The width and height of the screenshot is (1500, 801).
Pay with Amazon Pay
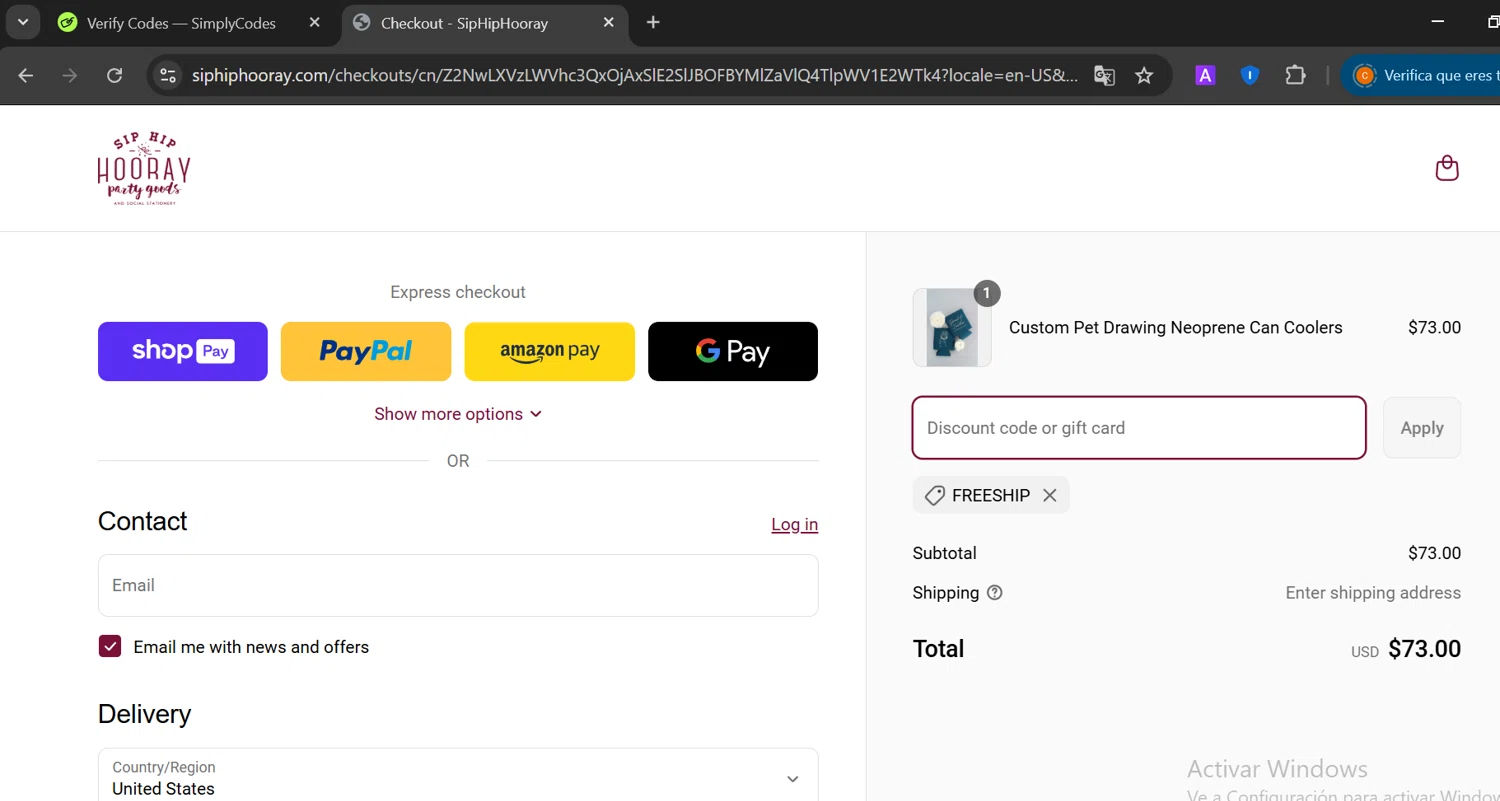(550, 351)
